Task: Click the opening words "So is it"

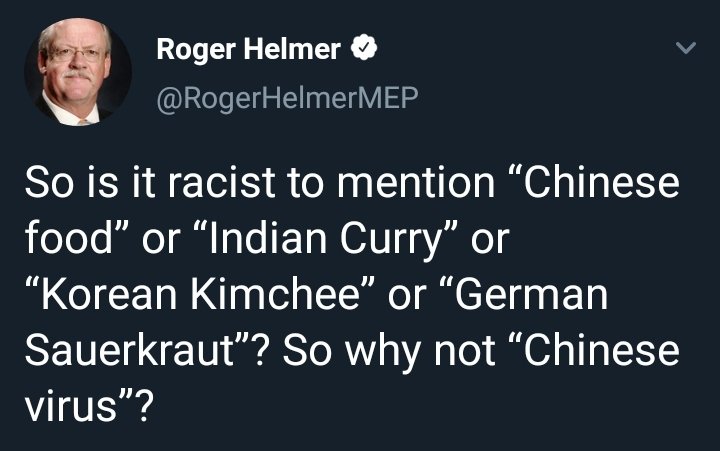Action: [86, 186]
